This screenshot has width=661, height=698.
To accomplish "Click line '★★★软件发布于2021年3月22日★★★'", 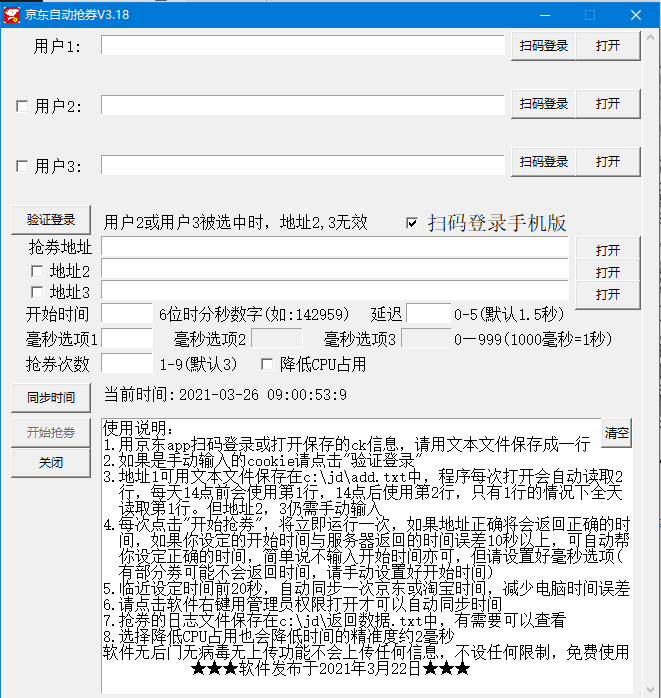I will click(330, 669).
